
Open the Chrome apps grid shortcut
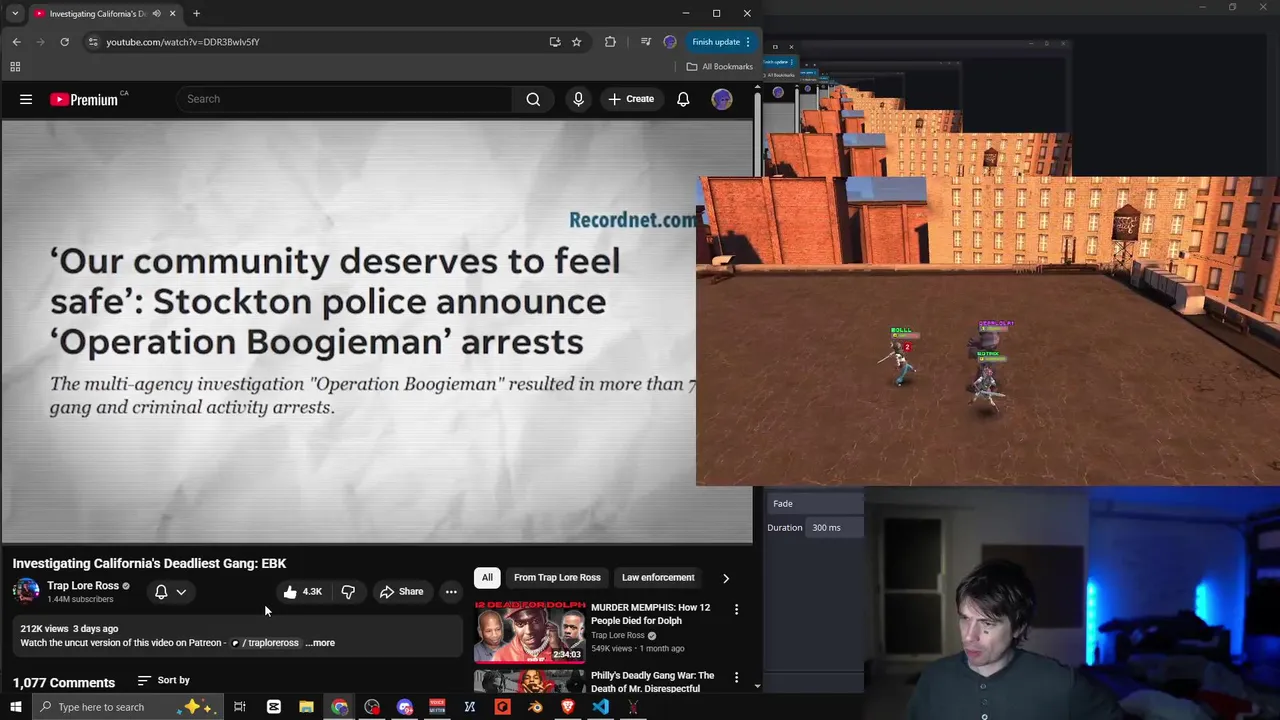tap(15, 67)
